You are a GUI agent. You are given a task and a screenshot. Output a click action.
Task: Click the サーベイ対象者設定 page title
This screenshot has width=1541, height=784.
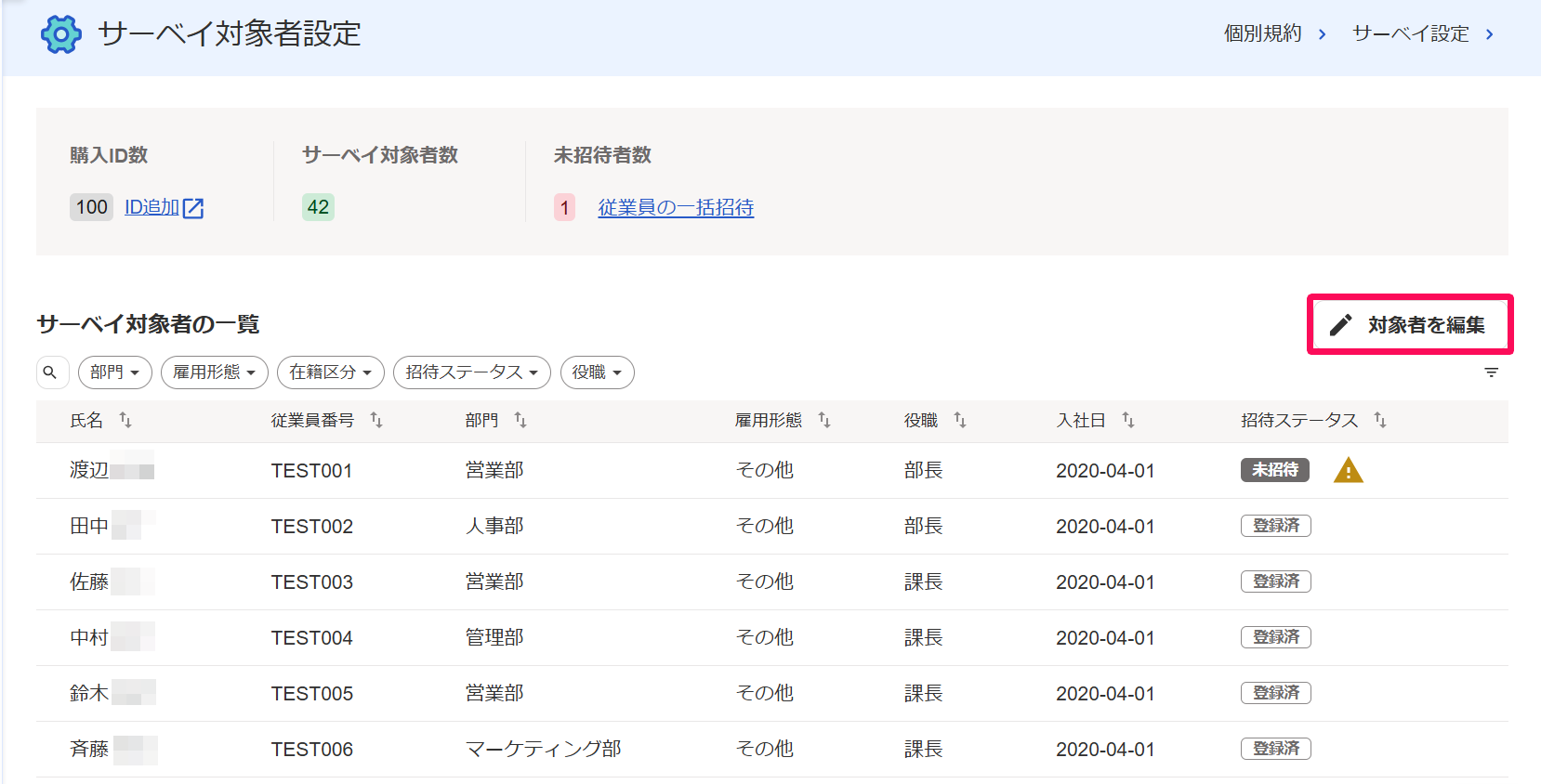[230, 34]
